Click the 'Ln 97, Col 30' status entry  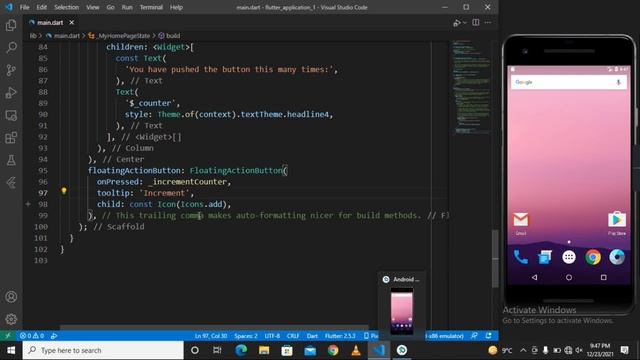211,336
